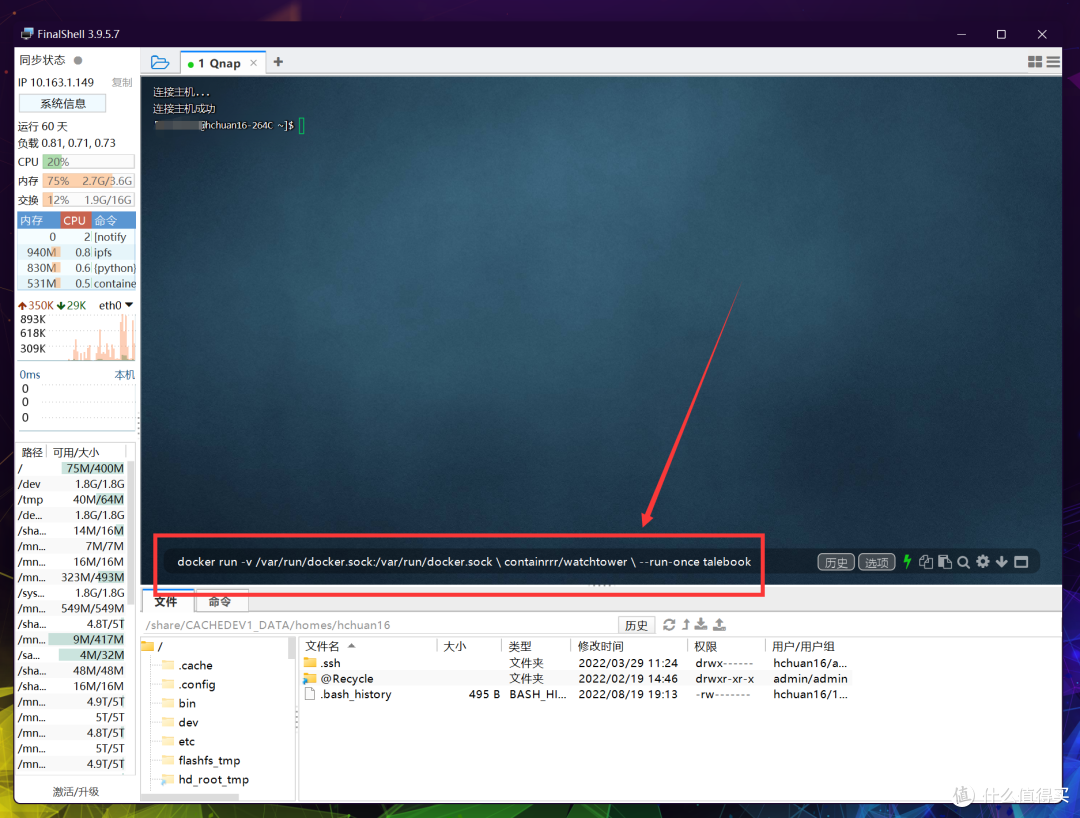Image resolution: width=1080 pixels, height=818 pixels.
Task: Select the 1 Qnap session tab
Action: (x=219, y=63)
